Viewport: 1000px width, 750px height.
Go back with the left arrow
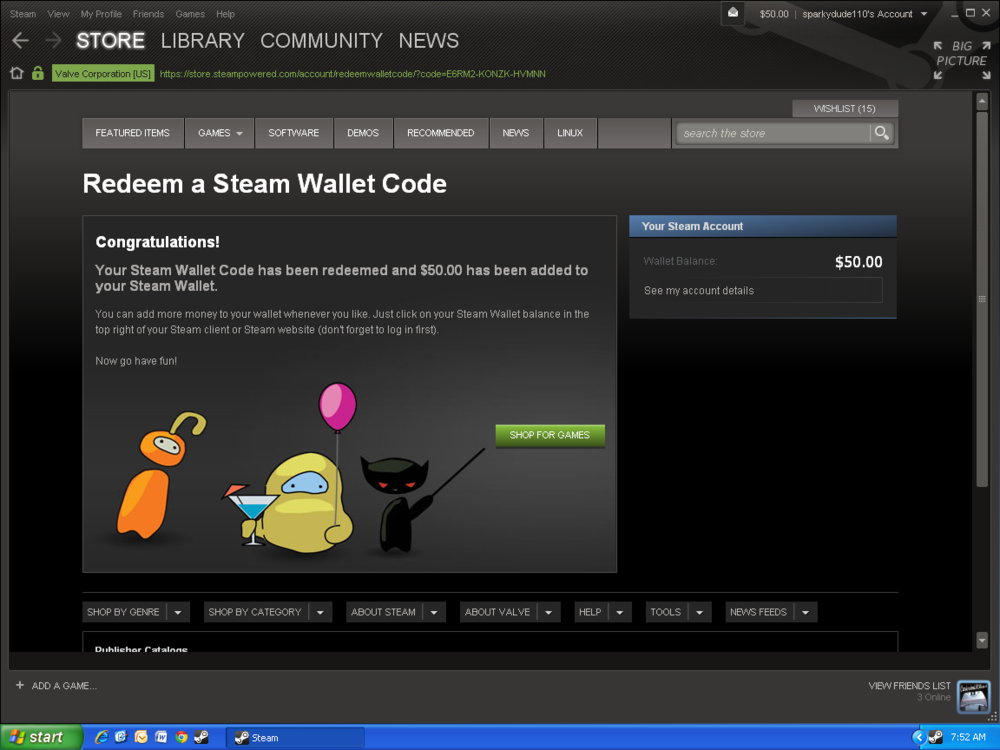tap(20, 41)
